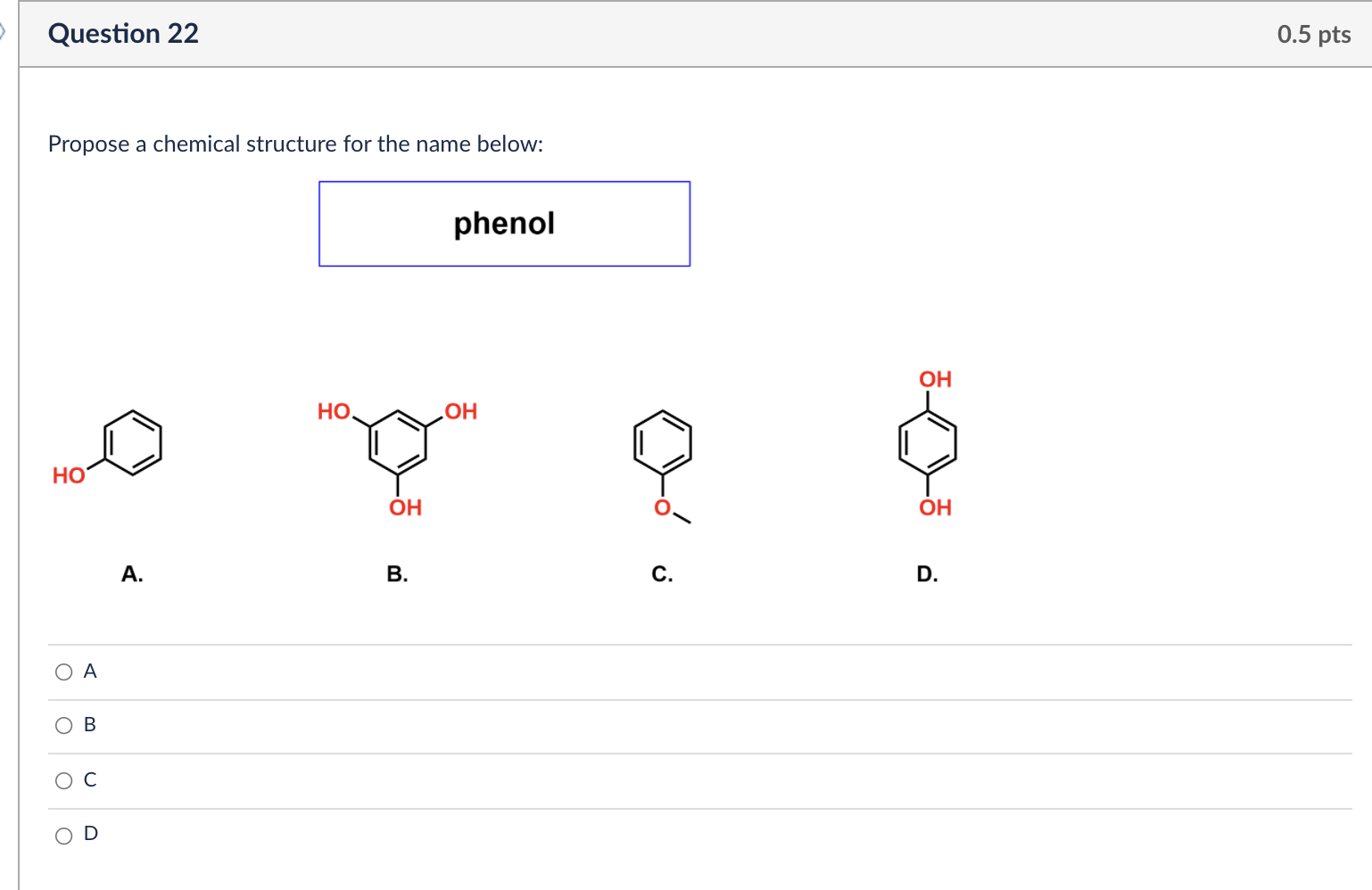The height and width of the screenshot is (890, 1372).
Task: Click the answer label A text
Action: point(89,672)
